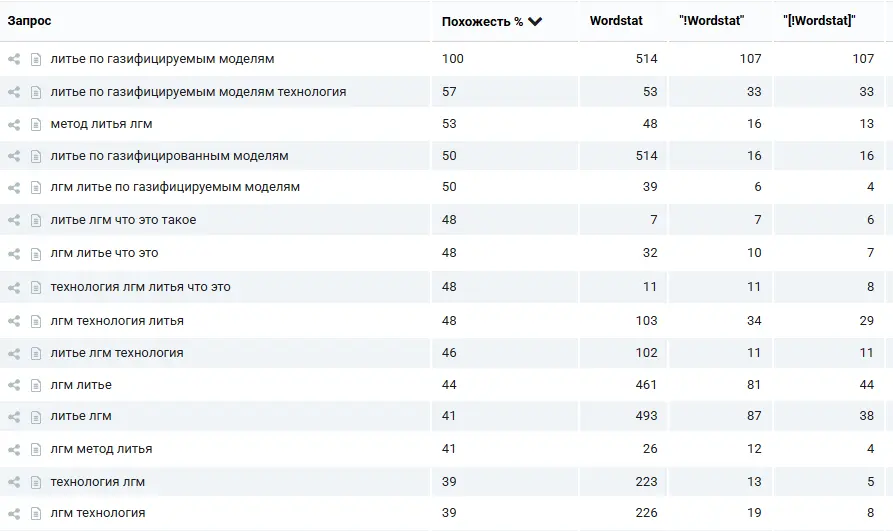The width and height of the screenshot is (893, 531).
Task: Click document icon beside 'лгм технология литья'
Action: (36, 322)
